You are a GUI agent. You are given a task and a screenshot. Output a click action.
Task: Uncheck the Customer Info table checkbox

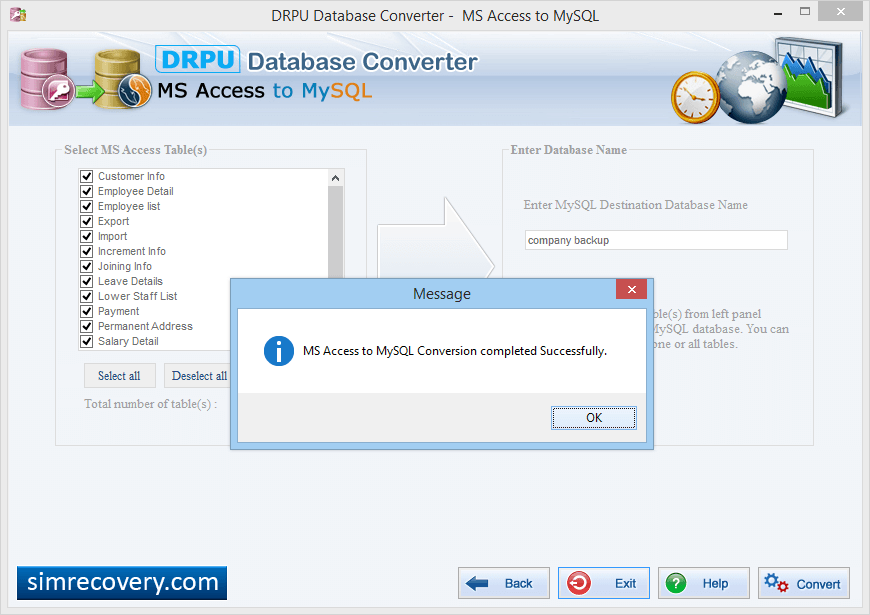pyautogui.click(x=87, y=177)
